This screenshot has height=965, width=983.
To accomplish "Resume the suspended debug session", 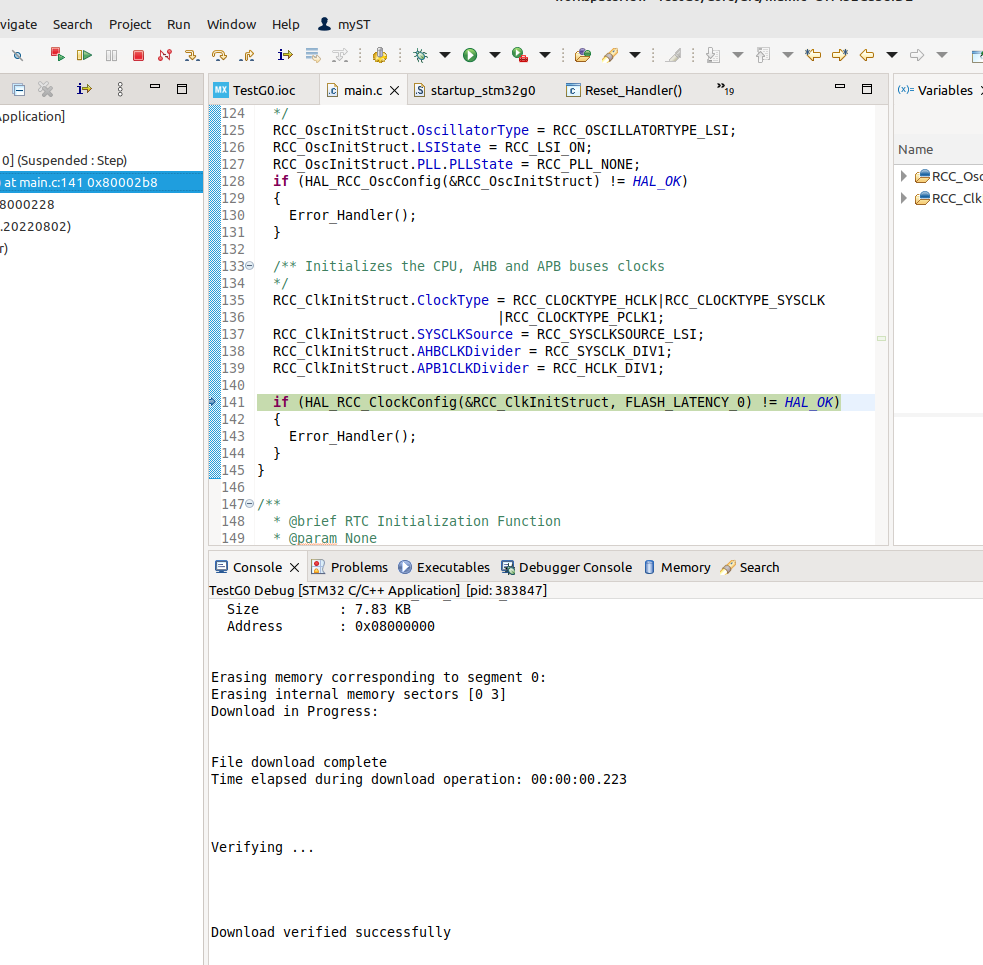I will click(x=85, y=55).
